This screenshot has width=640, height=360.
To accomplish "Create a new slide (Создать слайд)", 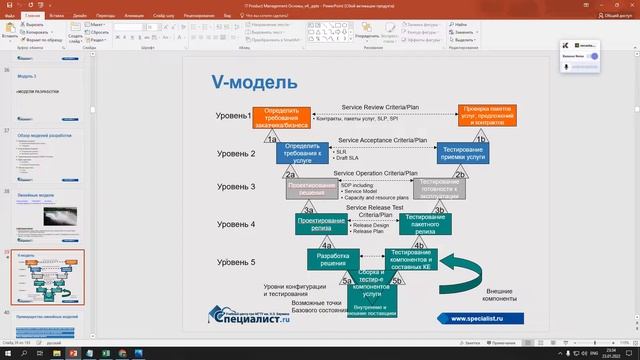I will 75,33.
